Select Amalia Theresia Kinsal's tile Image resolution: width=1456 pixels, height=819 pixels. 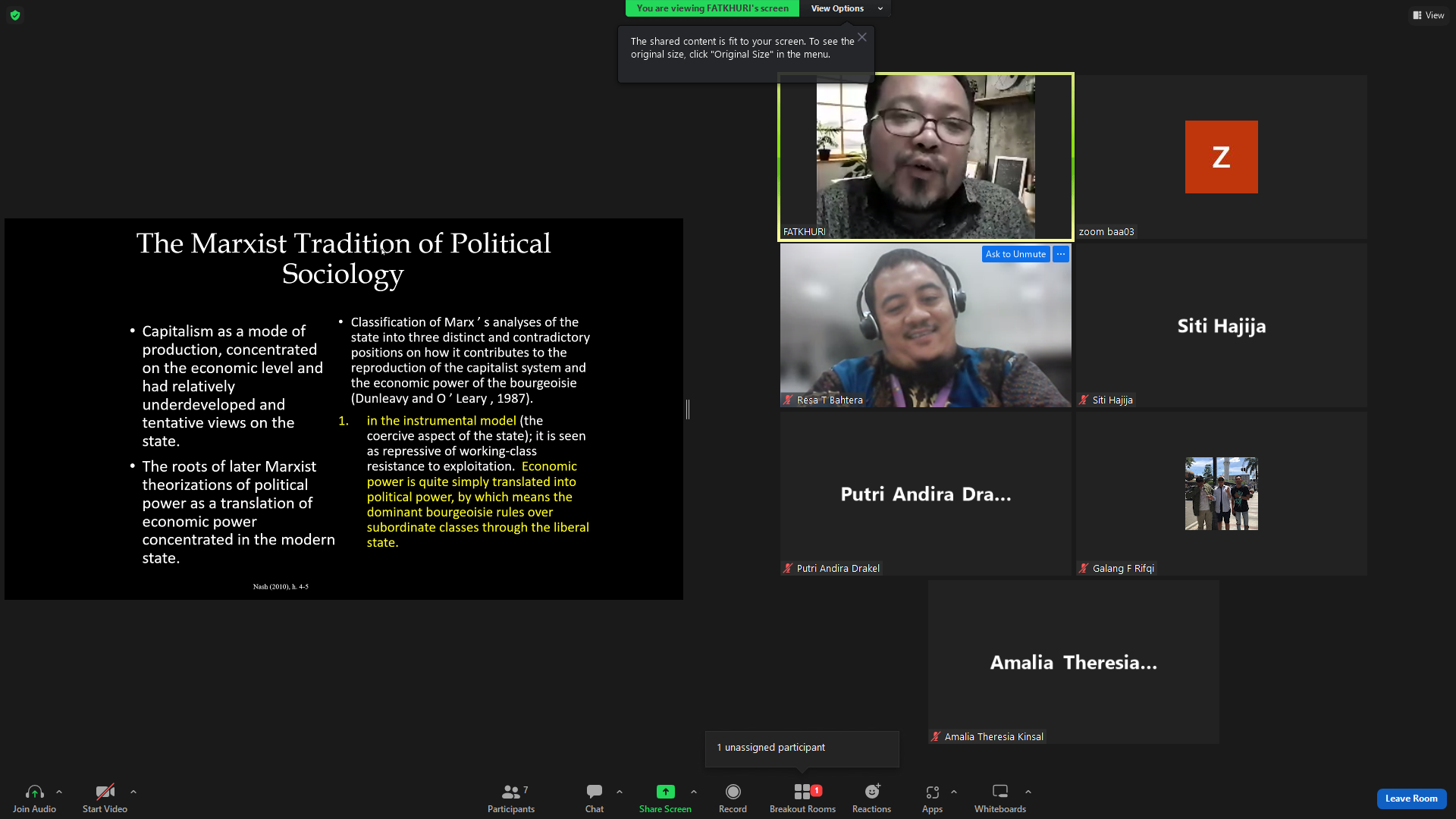click(x=1074, y=662)
